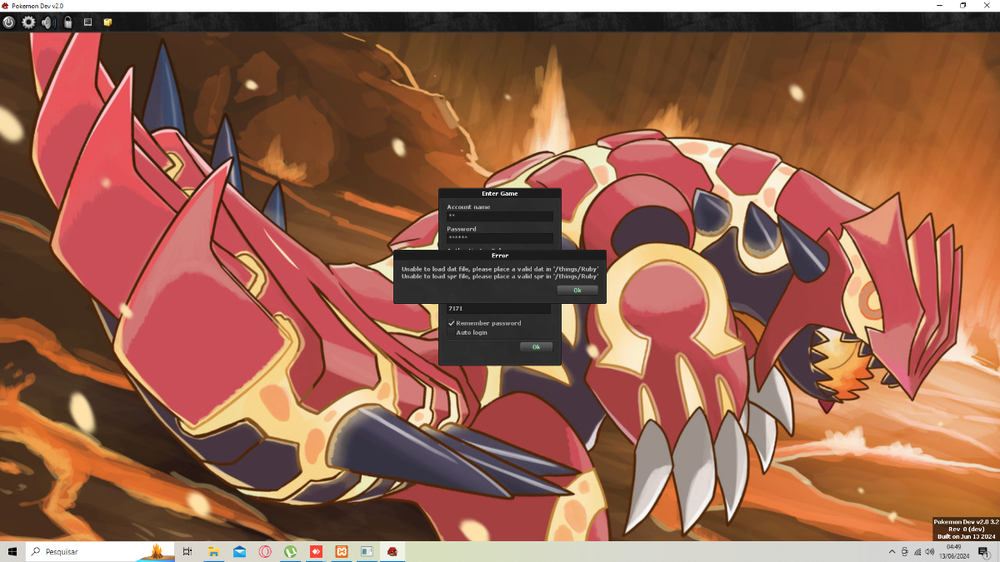Open the terminal window icon in toolbar
This screenshot has height=562, width=1000.
coord(88,22)
